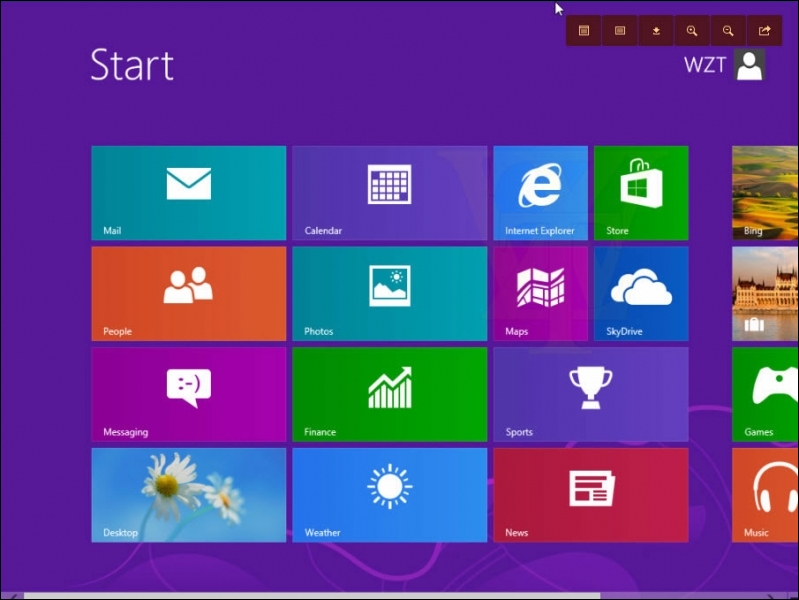Screen dimensions: 799x600
Task: Open the Desktop tile
Action: point(189,495)
